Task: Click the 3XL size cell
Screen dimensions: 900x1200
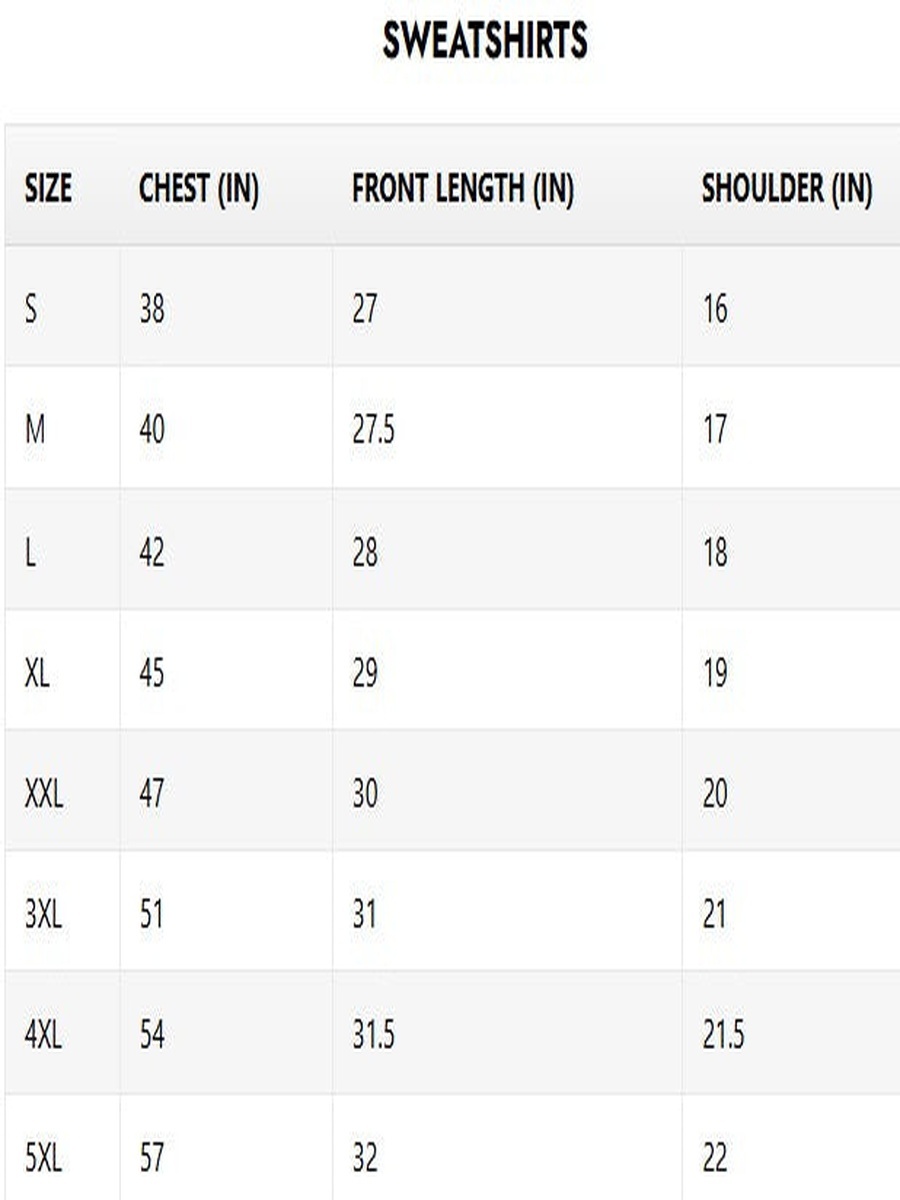Action: coord(43,914)
